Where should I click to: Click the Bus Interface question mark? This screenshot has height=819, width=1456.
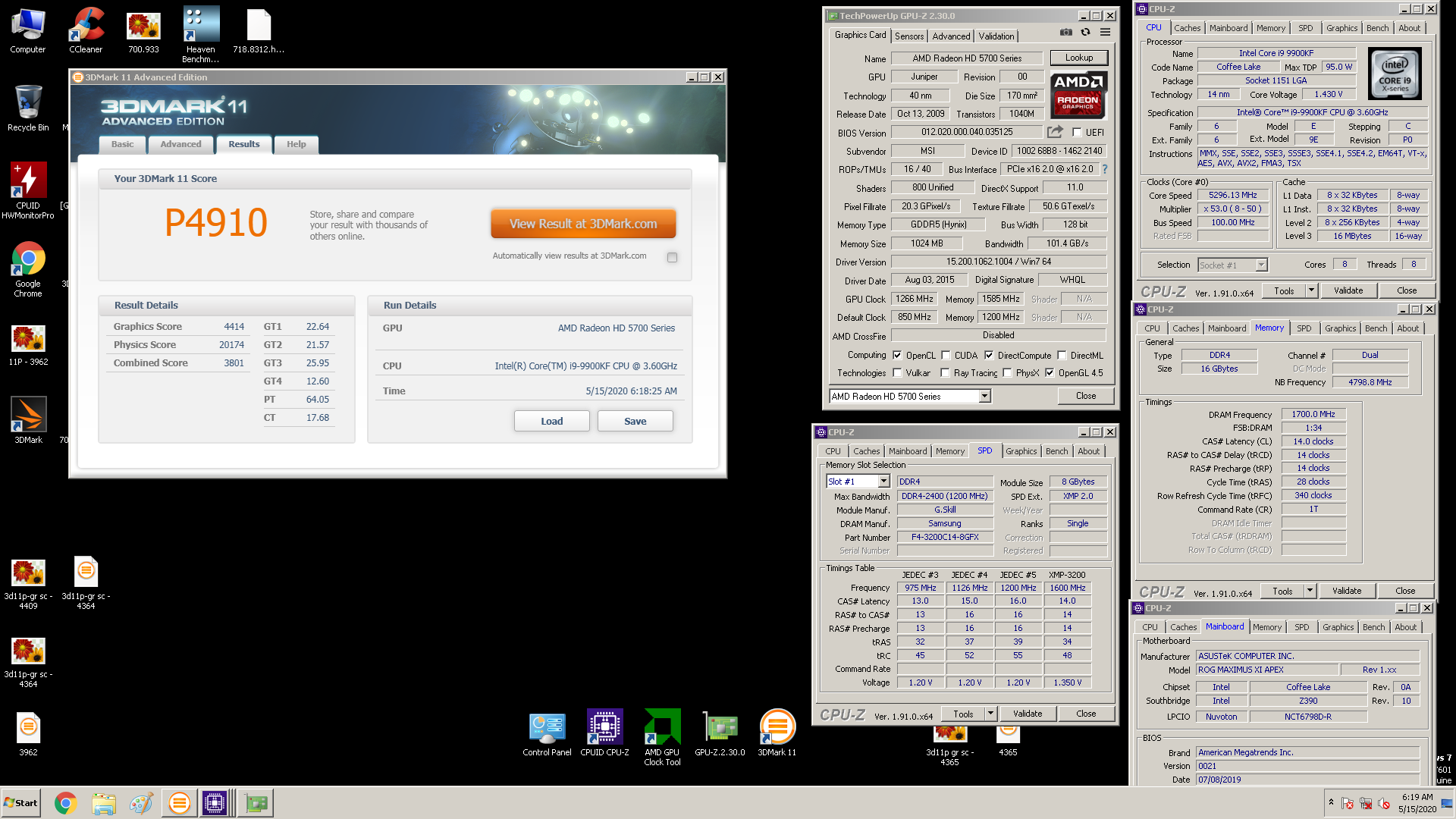(x=1104, y=169)
